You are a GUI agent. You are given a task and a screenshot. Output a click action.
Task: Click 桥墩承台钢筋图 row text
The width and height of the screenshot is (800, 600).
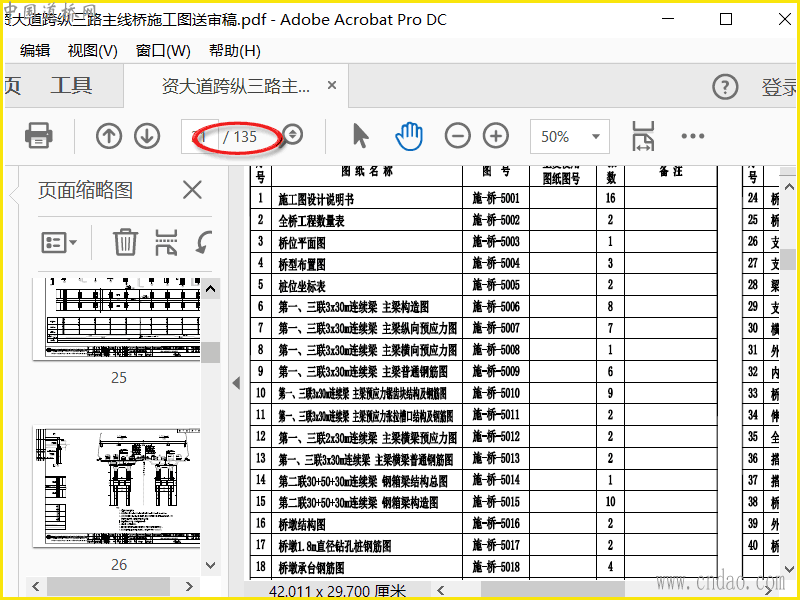[311, 568]
